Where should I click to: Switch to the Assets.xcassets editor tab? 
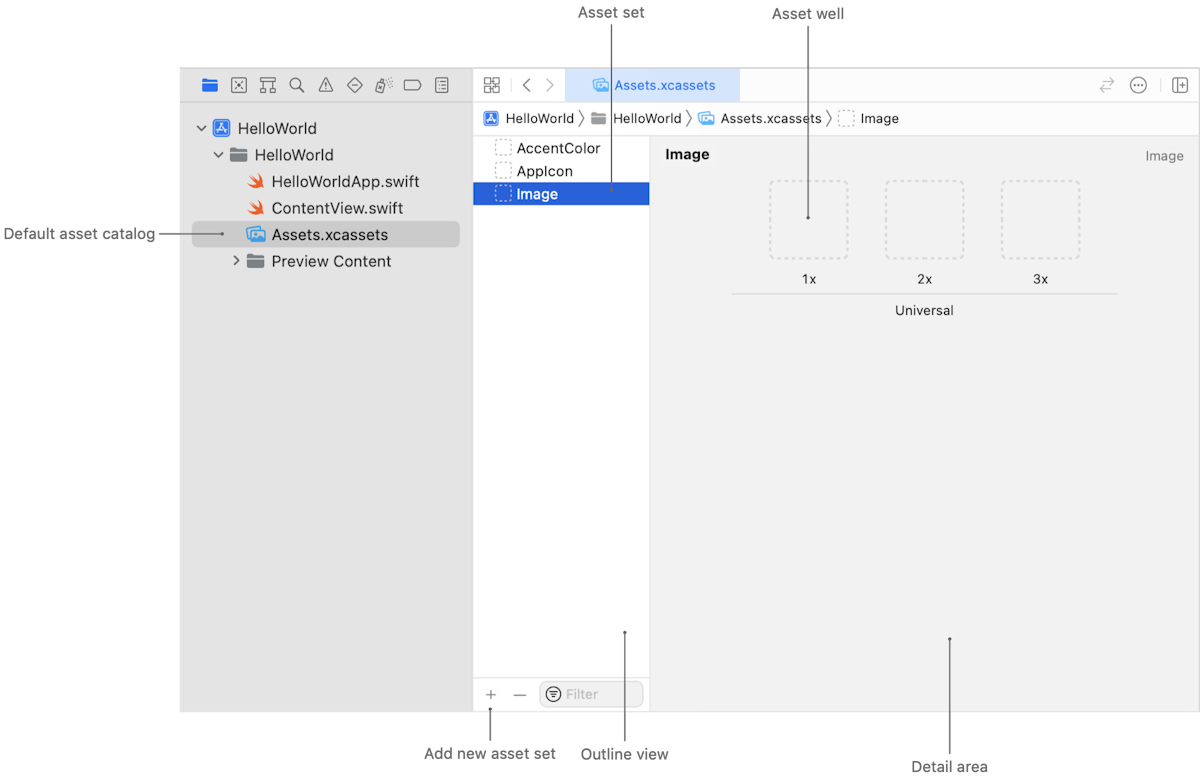pyautogui.click(x=653, y=86)
